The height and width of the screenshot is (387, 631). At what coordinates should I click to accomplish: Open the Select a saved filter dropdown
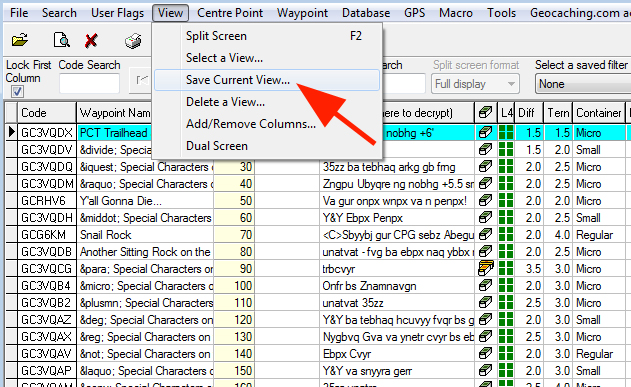(583, 84)
